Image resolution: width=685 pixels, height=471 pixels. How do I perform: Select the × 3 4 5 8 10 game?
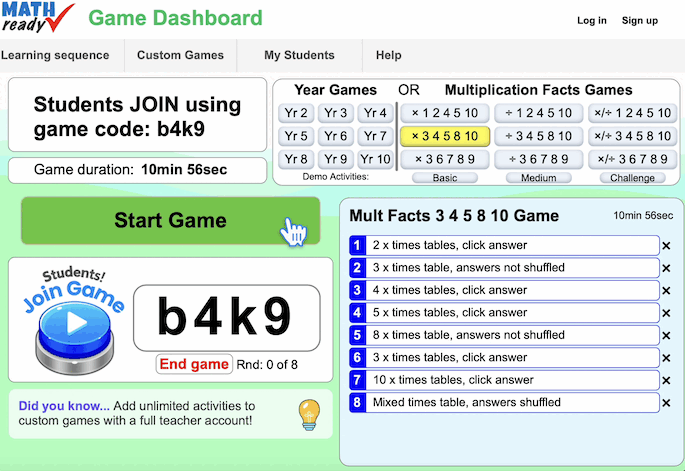click(x=445, y=136)
